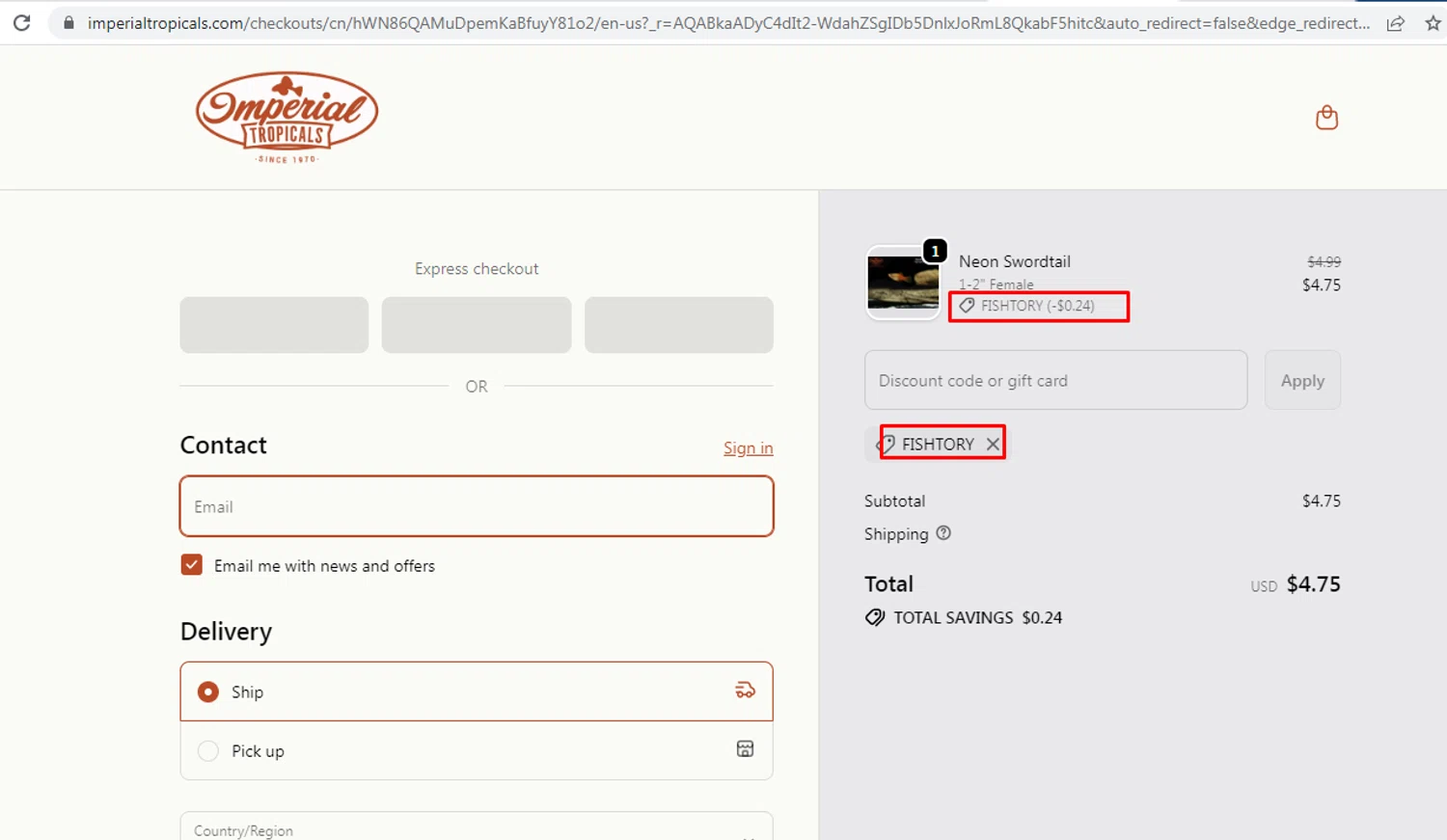Open the Country/Region dropdown
1447x840 pixels.
pyautogui.click(x=477, y=826)
